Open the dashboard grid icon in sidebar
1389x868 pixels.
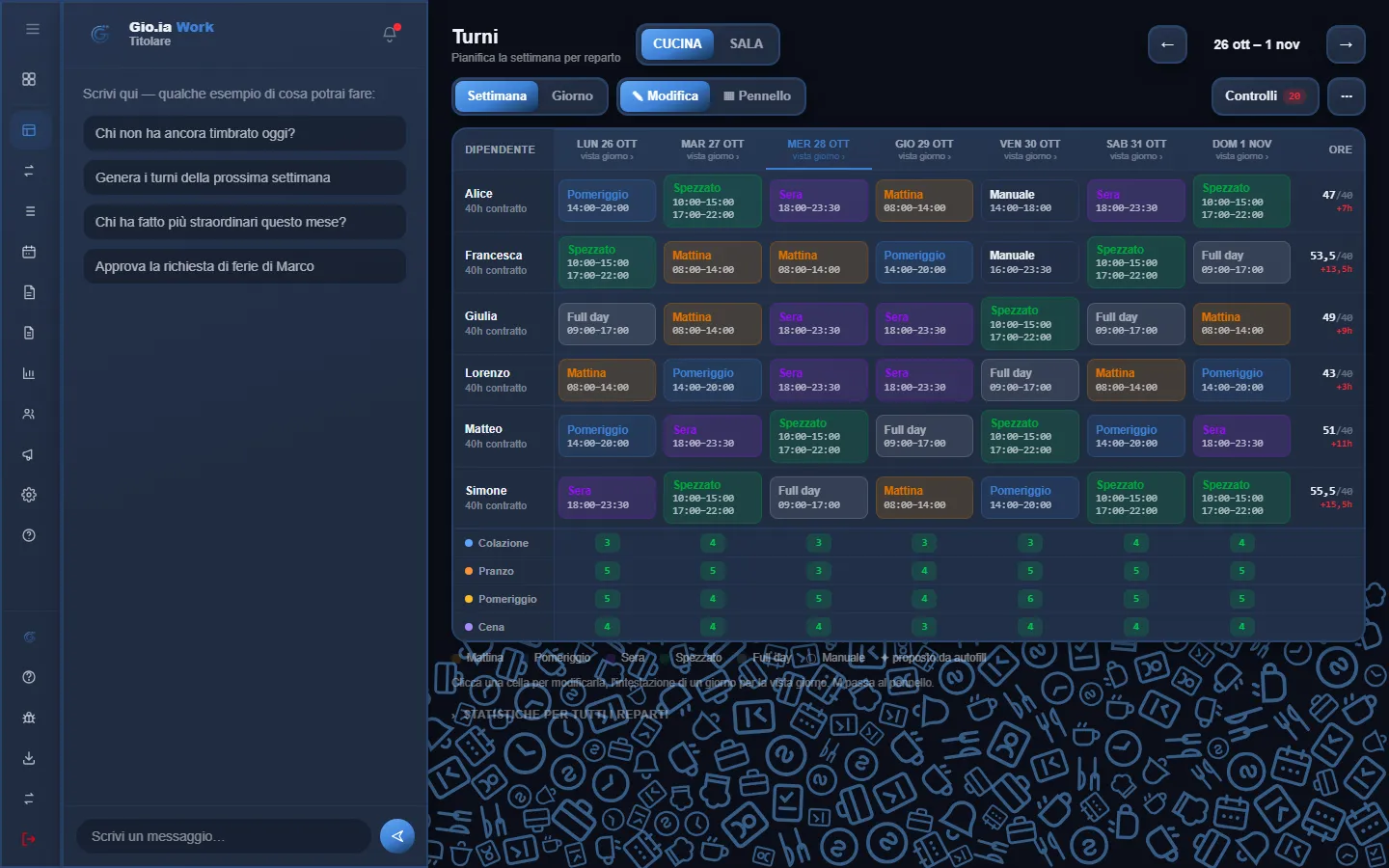tap(29, 79)
